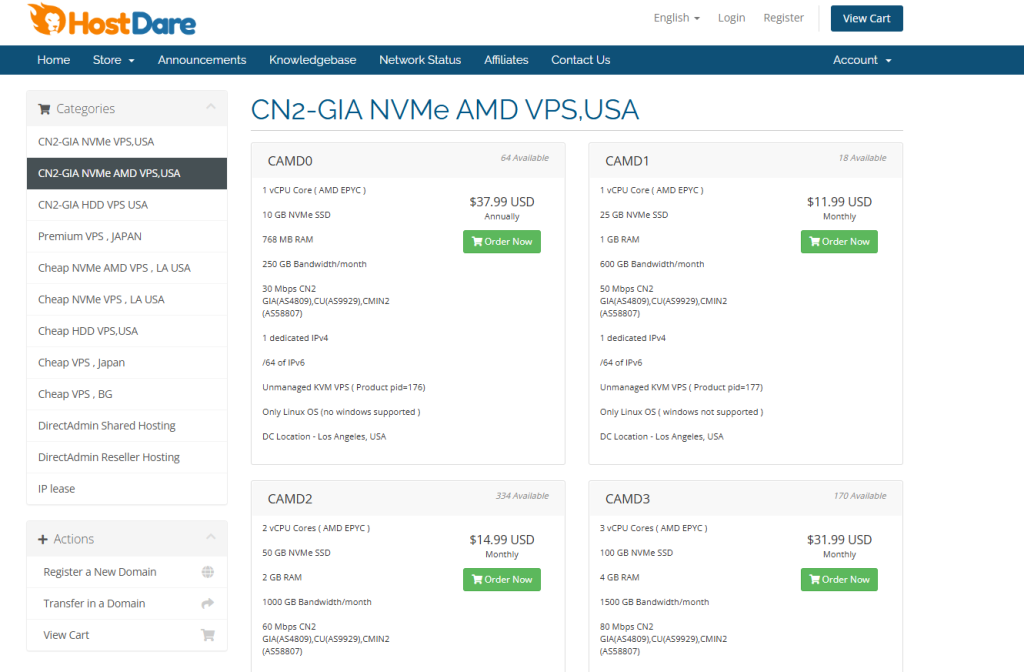This screenshot has width=1024, height=672.
Task: Order the CAMD2 plan
Action: point(502,579)
